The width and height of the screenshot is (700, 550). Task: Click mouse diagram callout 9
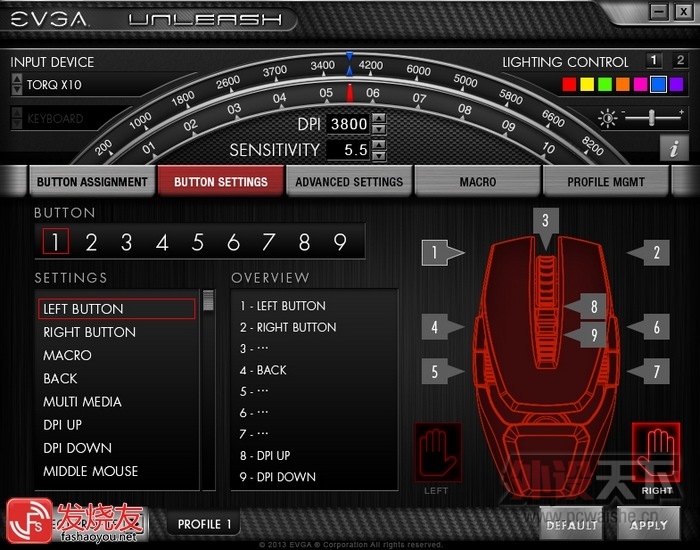pyautogui.click(x=586, y=334)
